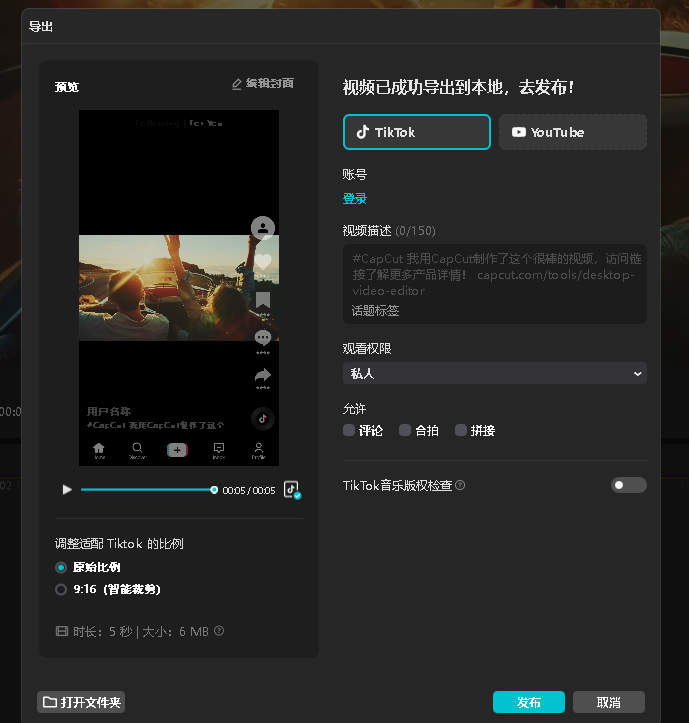Click the heart like icon in preview

[x=263, y=262]
